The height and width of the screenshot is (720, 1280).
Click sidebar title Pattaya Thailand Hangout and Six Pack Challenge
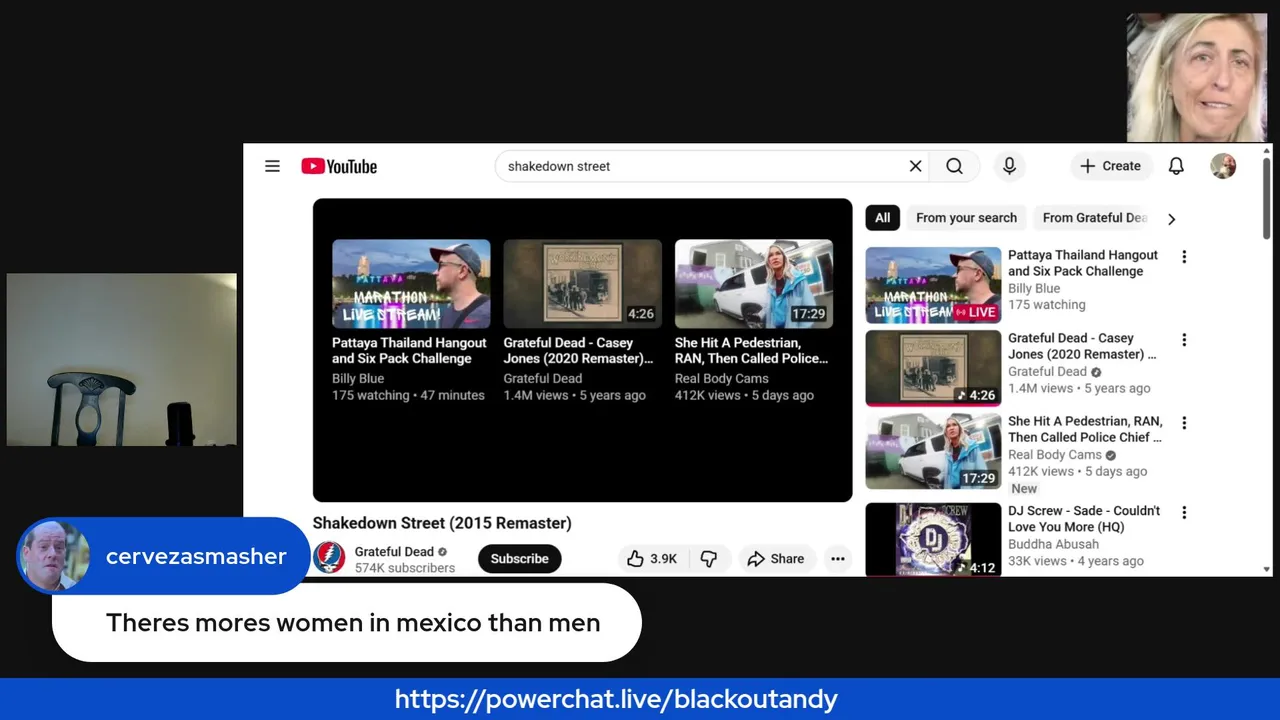click(1083, 263)
